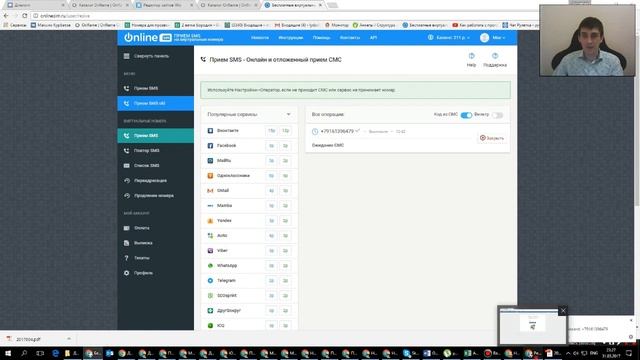Click the phone number +79163396479
Screen dimensions: 640x360
pyautogui.click(x=337, y=131)
